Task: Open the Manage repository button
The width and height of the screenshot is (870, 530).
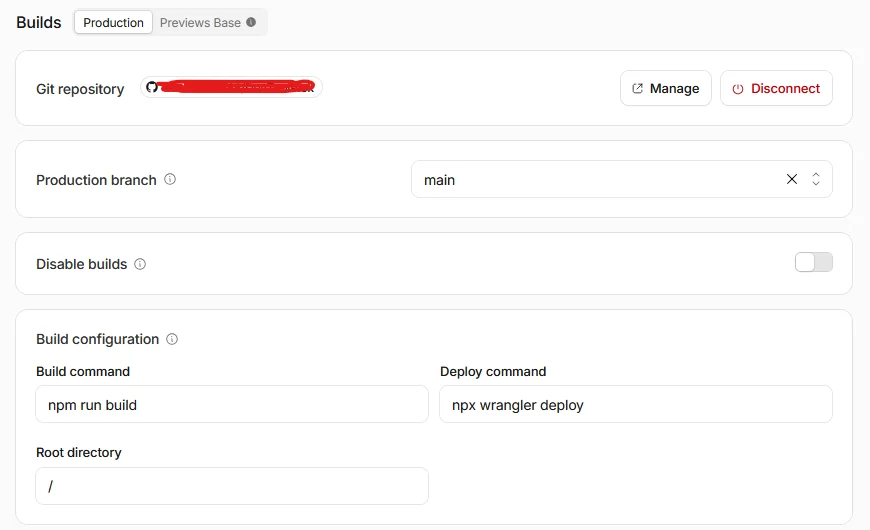Action: coord(666,88)
